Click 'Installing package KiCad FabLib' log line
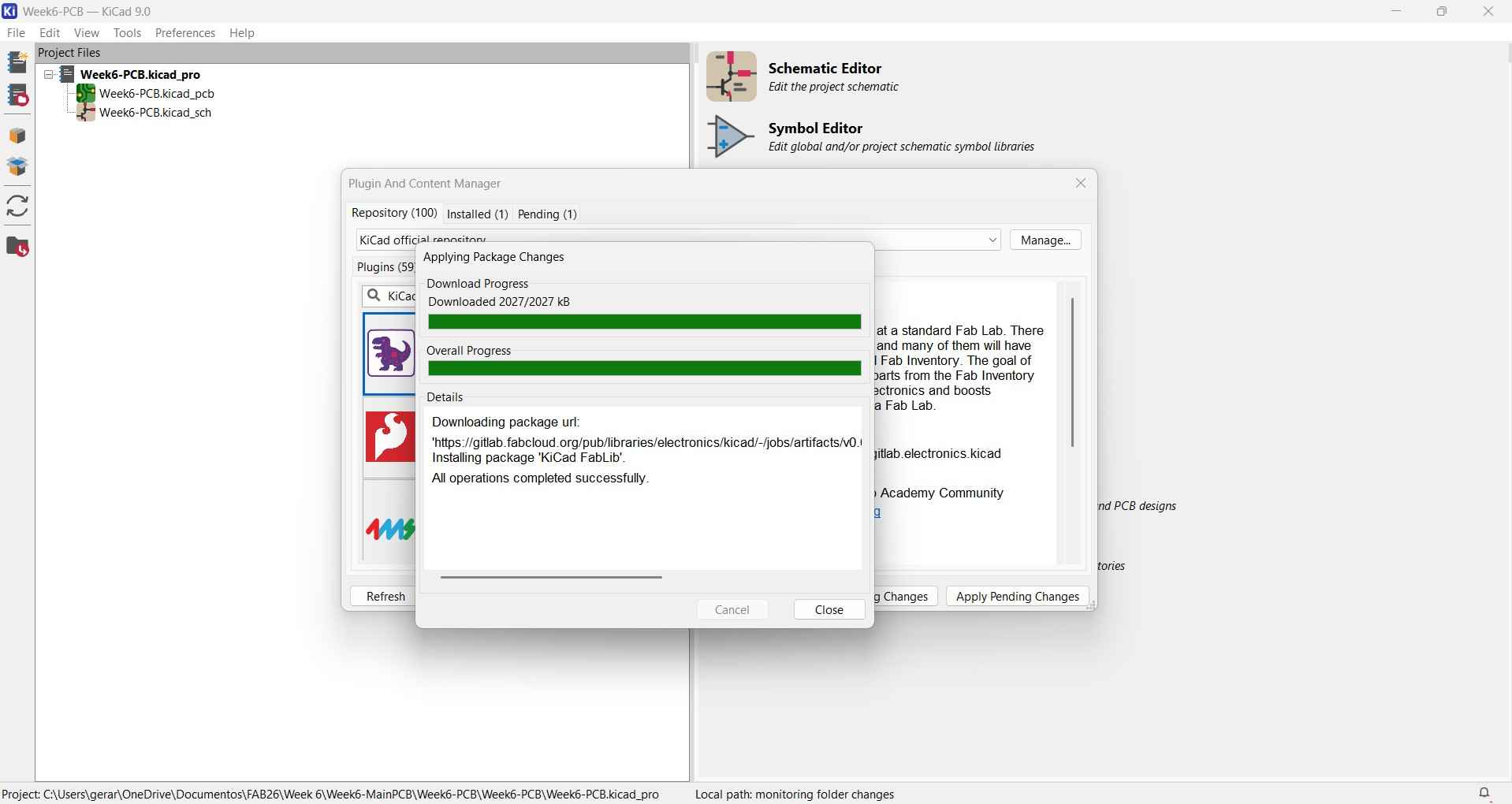The image size is (1512, 804). tap(529, 458)
